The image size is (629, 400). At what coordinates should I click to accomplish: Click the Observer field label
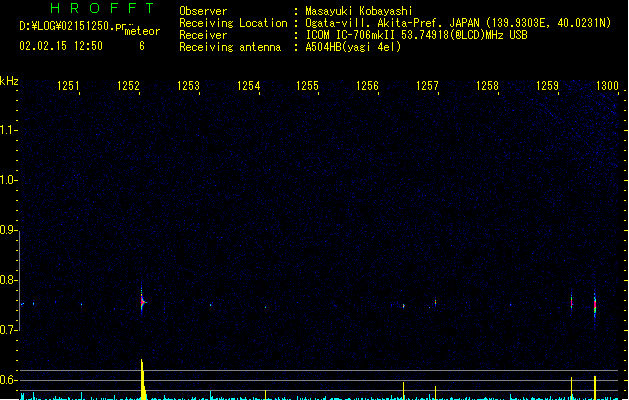point(203,11)
